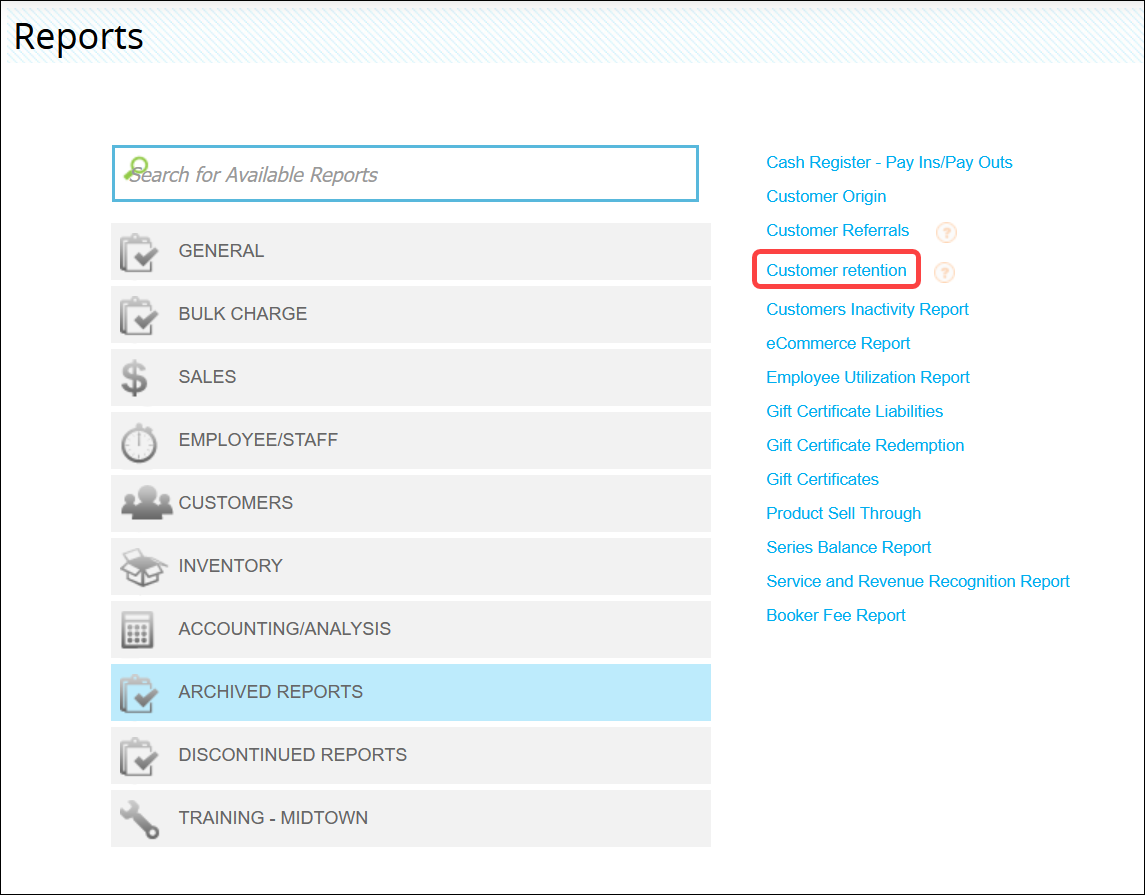Click the dollar sign icon for Sales
1145x895 pixels.
pyautogui.click(x=134, y=378)
